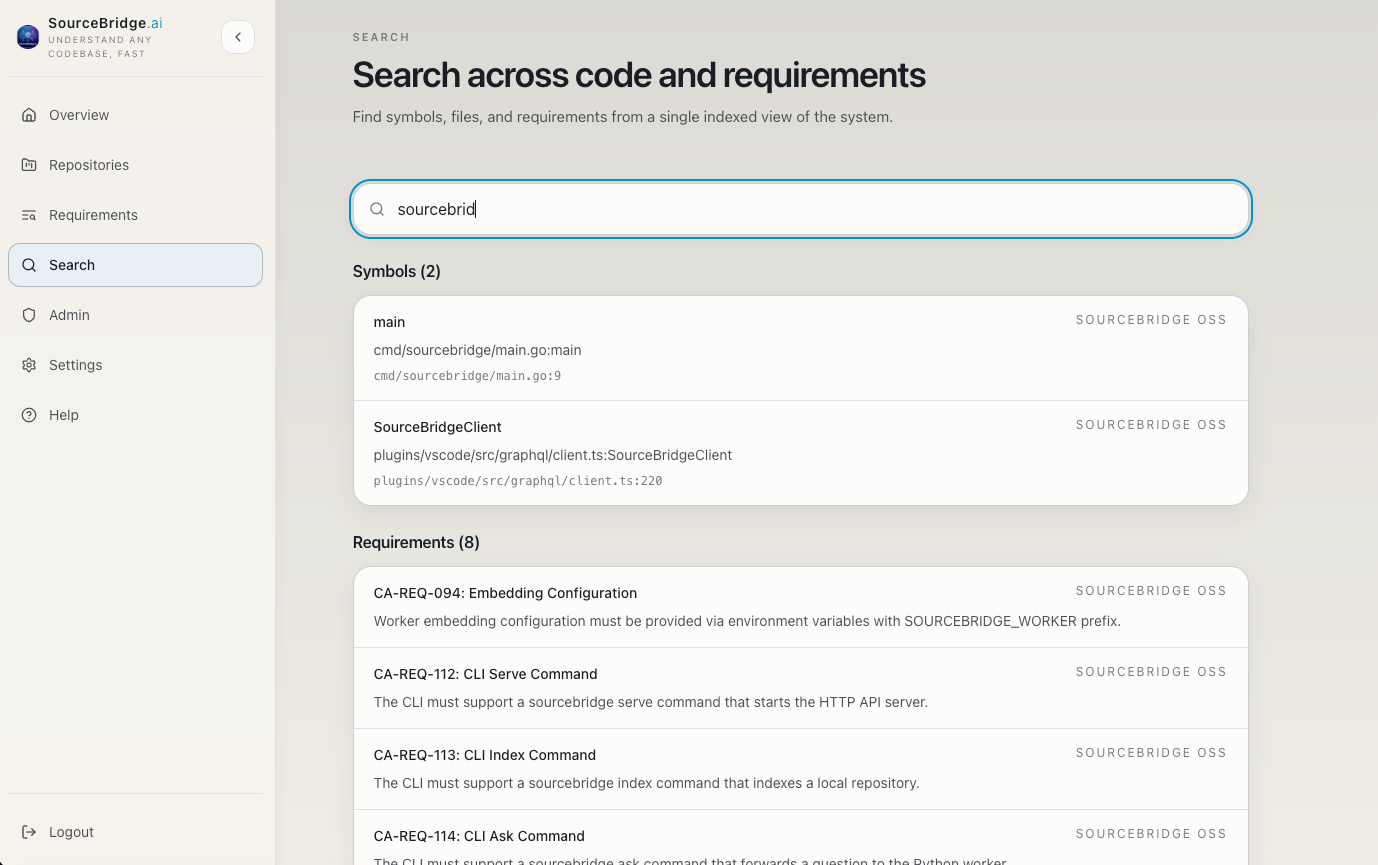Click the SOURCEBRIDGE OSS tag on CA-REQ-114

[x=1151, y=834]
